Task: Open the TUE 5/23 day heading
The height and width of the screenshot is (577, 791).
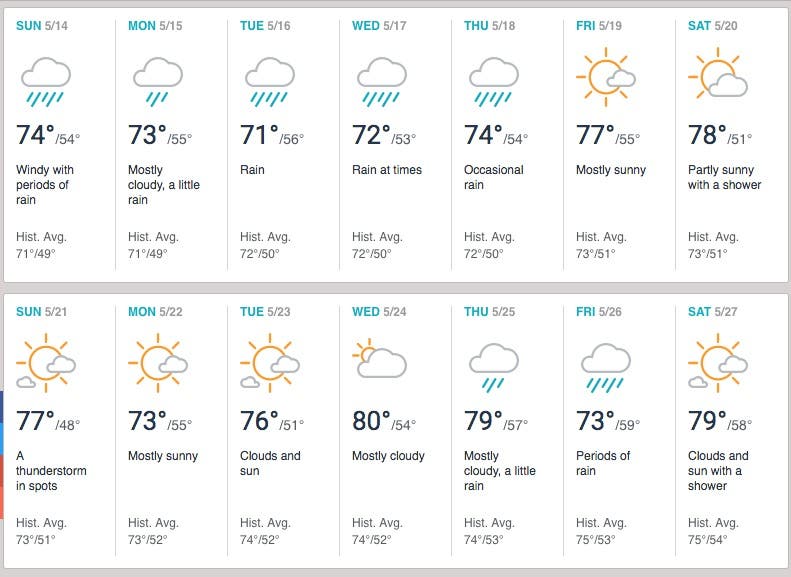Action: [265, 312]
